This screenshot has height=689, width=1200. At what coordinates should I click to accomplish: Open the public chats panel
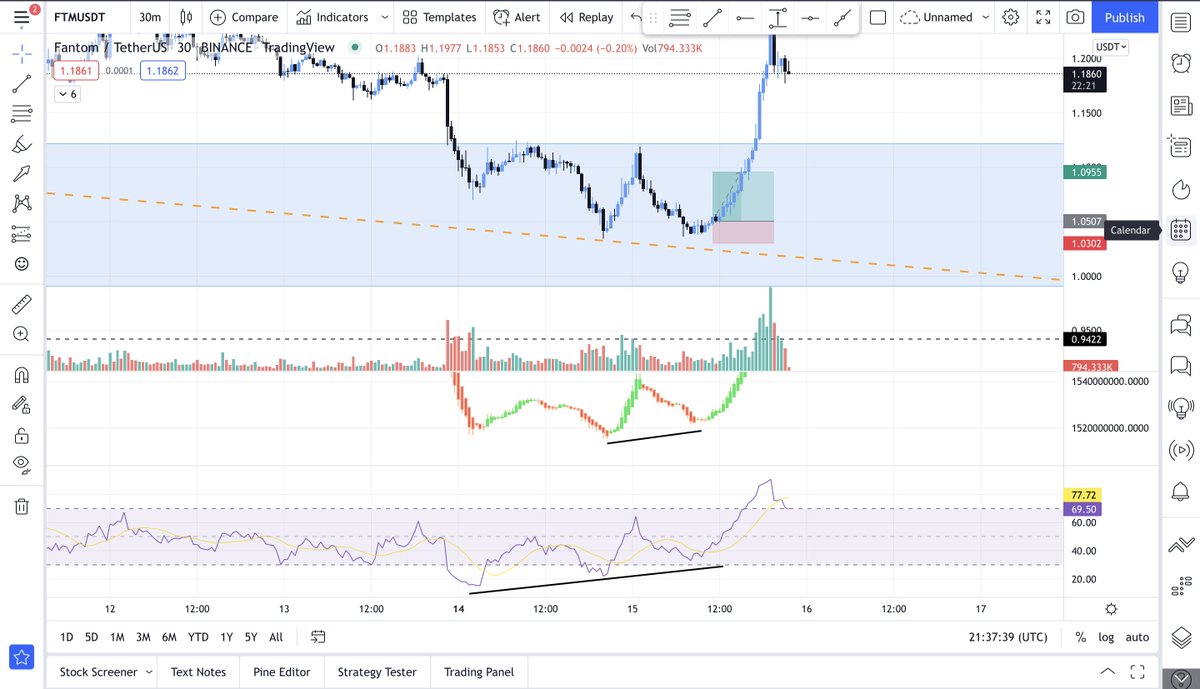(x=1179, y=324)
